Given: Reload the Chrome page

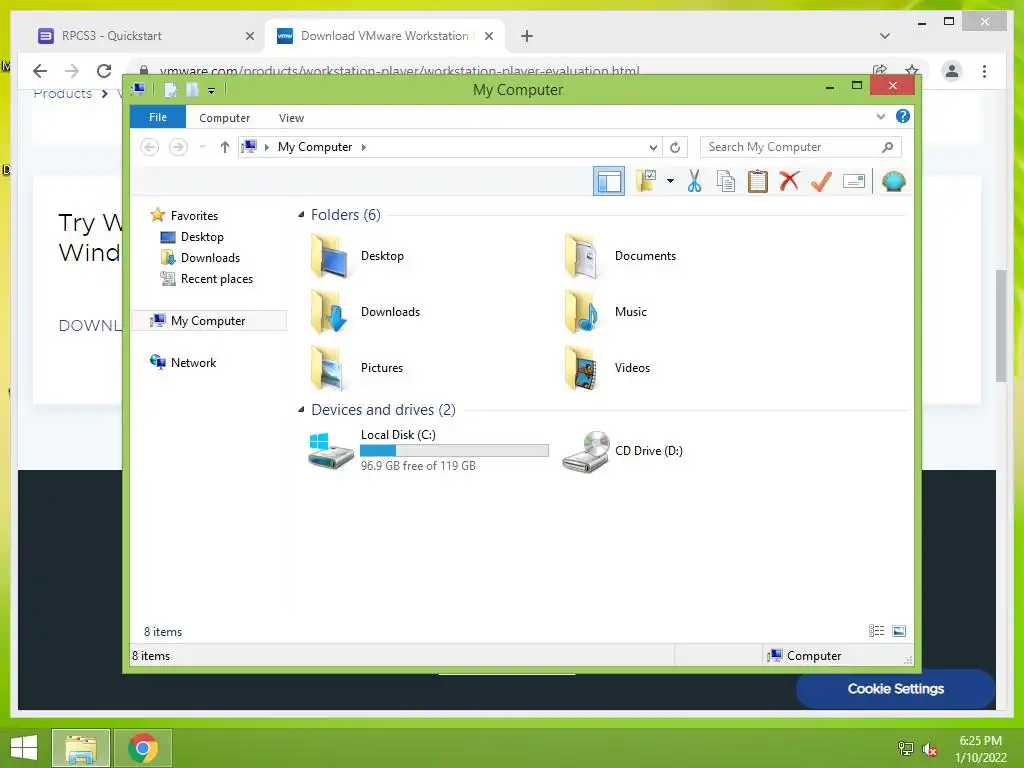Looking at the screenshot, I should 104,71.
